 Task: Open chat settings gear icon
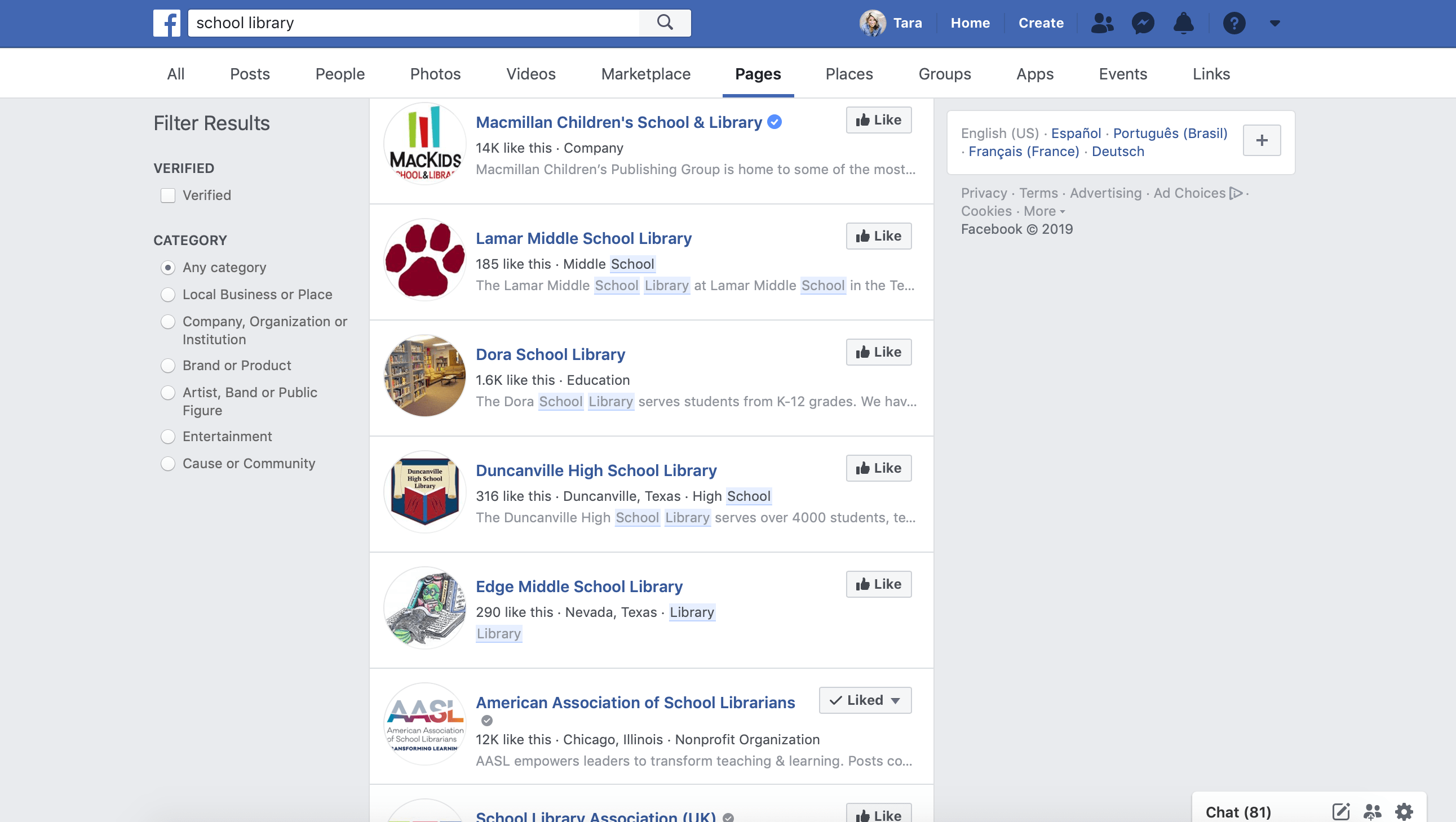pos(1404,812)
